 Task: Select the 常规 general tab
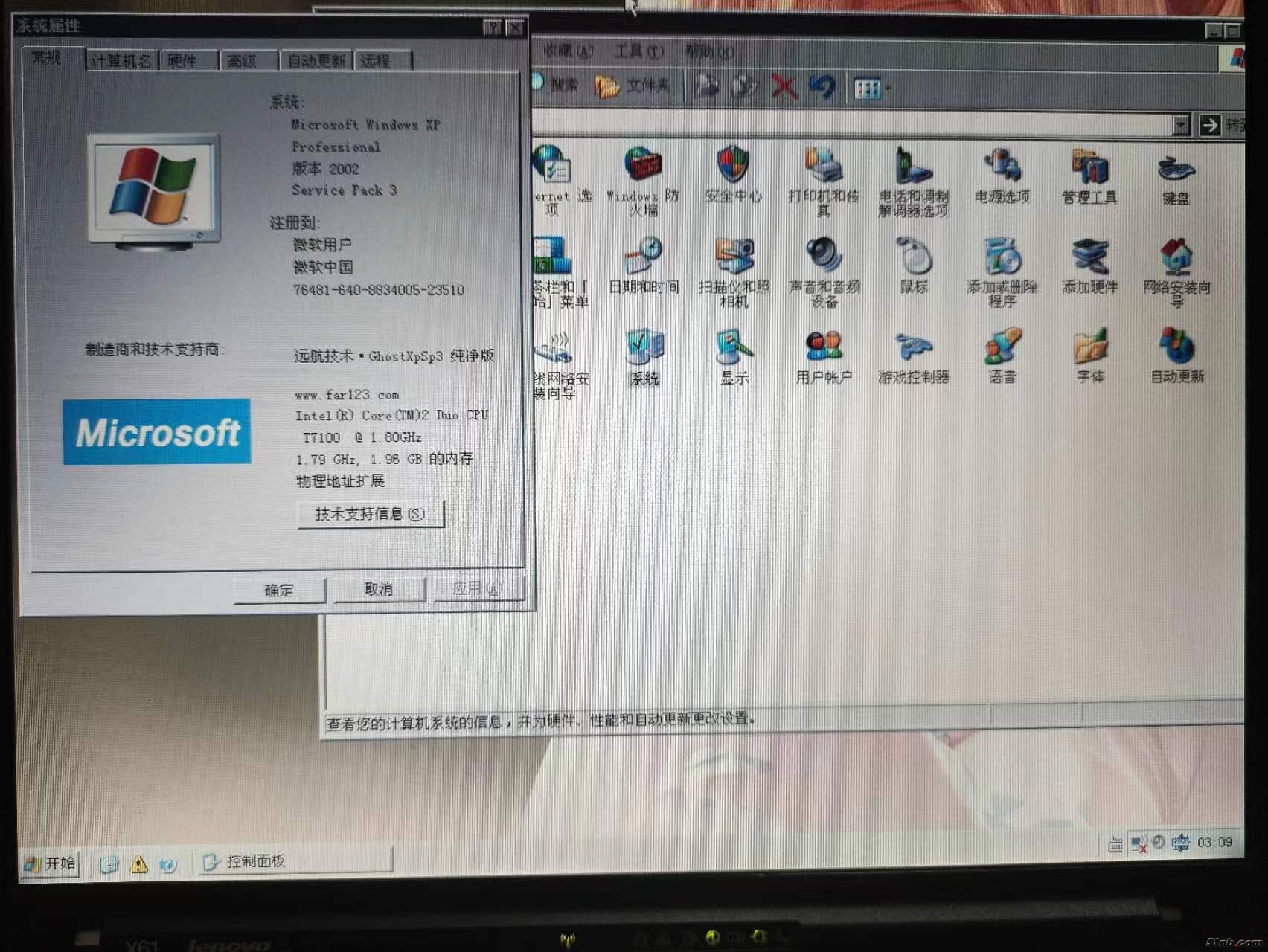pos(52,57)
